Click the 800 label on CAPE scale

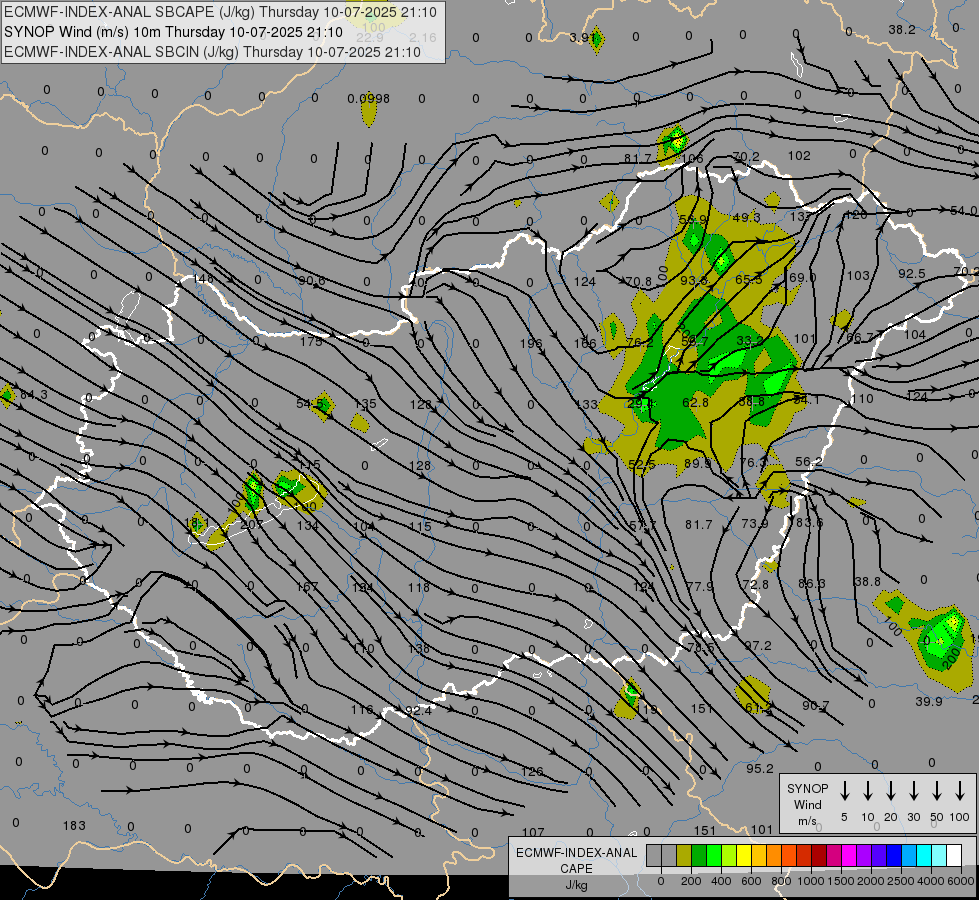(781, 881)
